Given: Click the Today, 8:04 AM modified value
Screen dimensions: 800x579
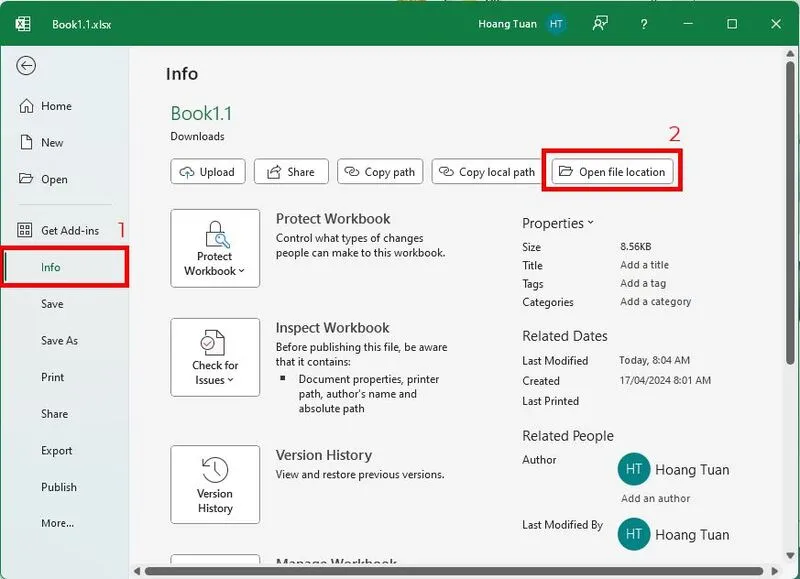Looking at the screenshot, I should click(655, 360).
